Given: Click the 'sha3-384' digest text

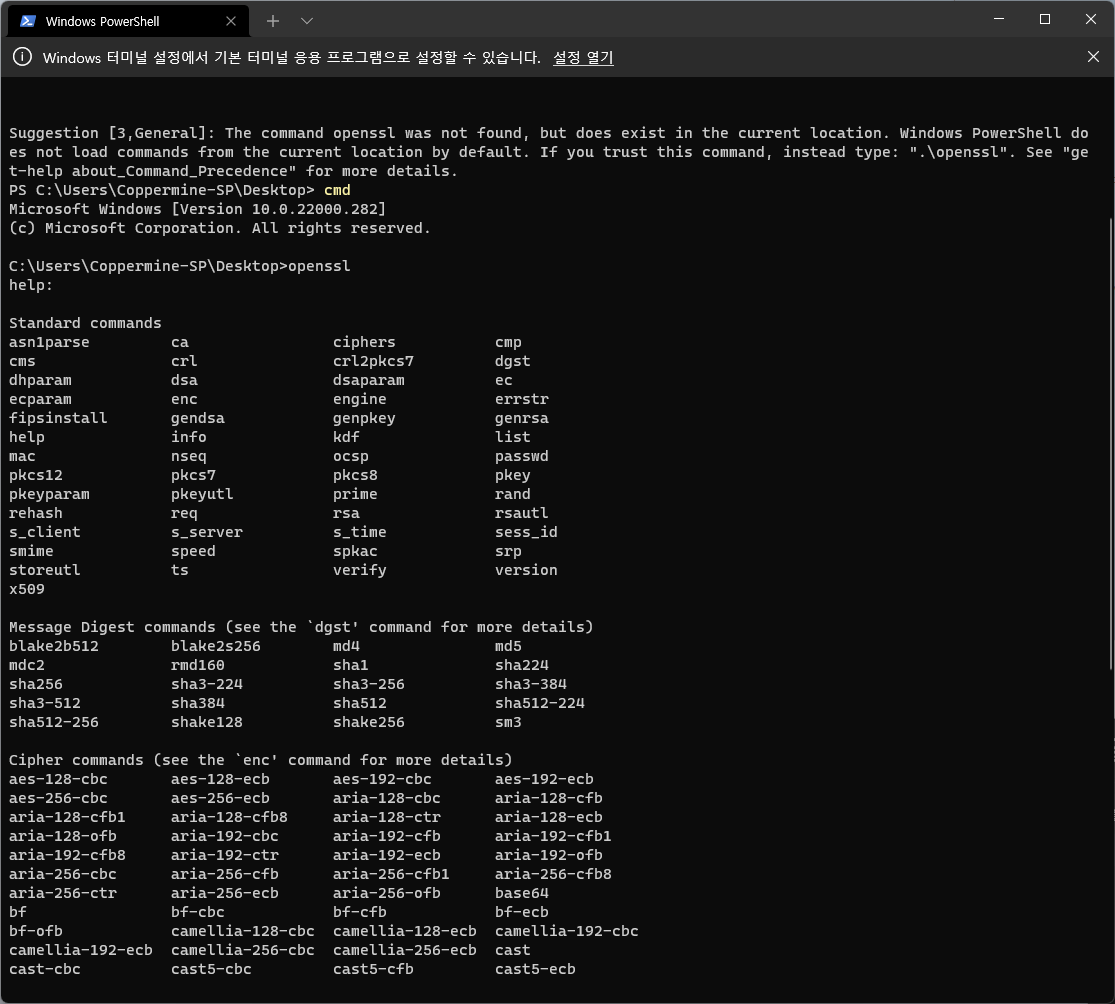Looking at the screenshot, I should 531,684.
